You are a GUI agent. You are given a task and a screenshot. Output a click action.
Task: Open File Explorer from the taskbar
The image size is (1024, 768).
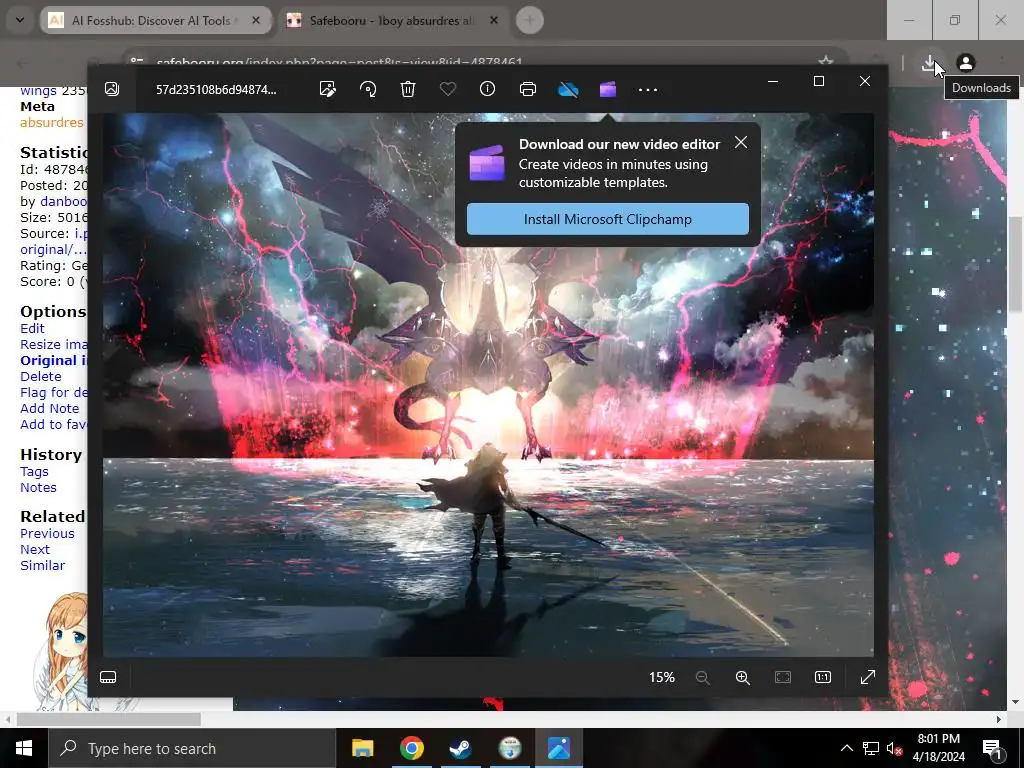point(362,748)
